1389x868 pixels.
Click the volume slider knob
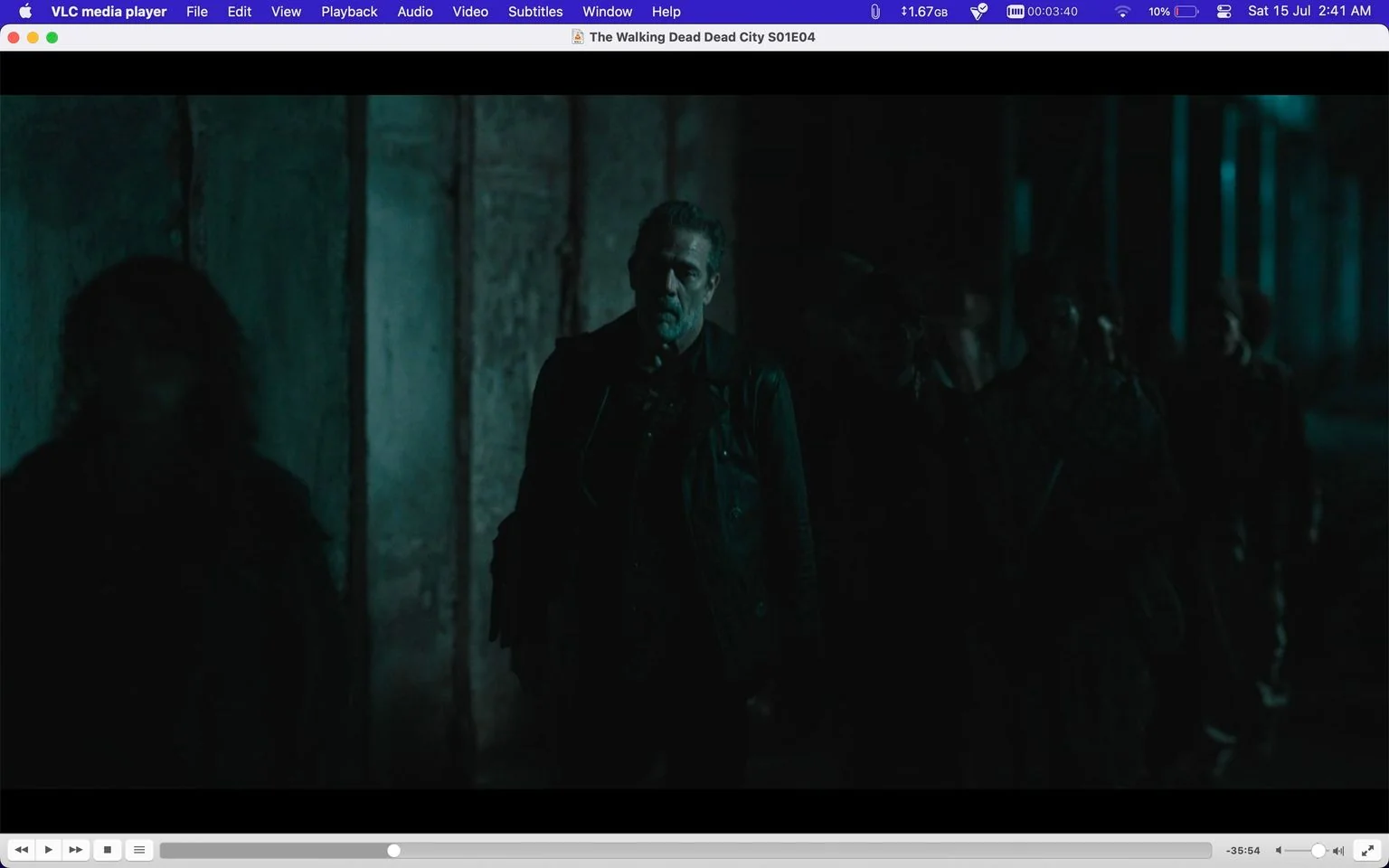pos(1318,851)
